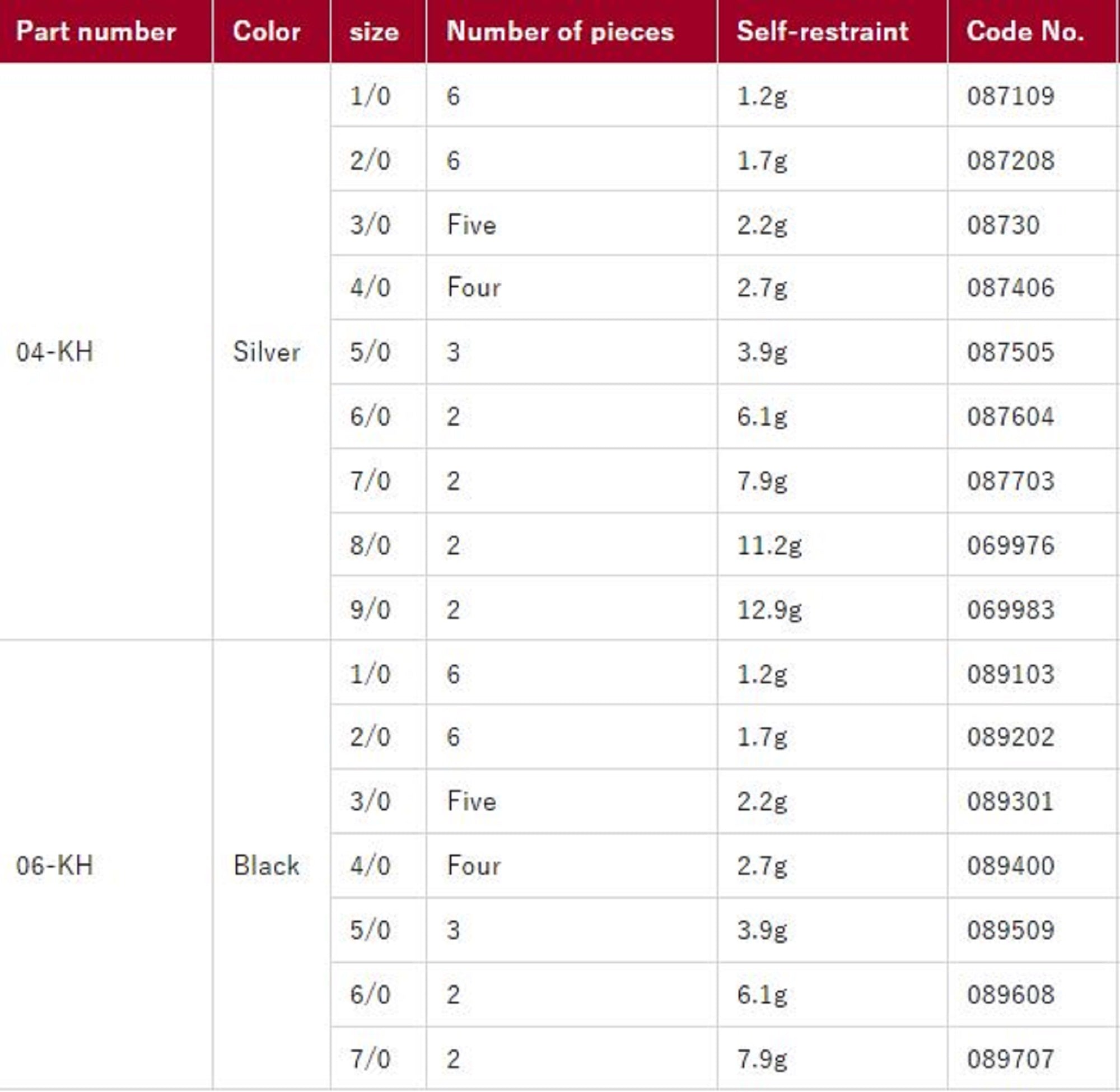Screen dimensions: 1120x1092
Task: Select the 11.2g weight cell
Action: [x=769, y=545]
